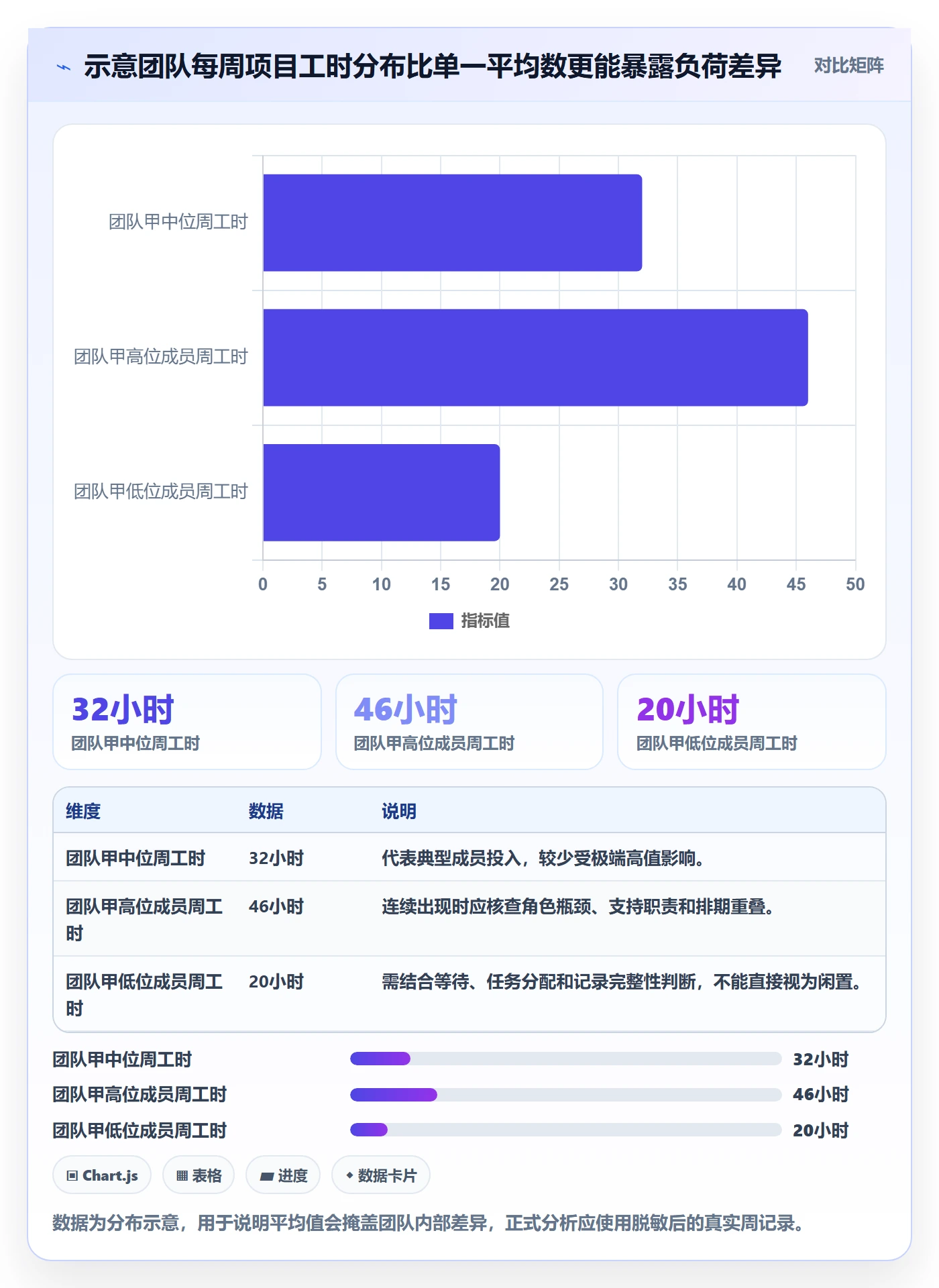Image resolution: width=939 pixels, height=1288 pixels.
Task: Click the 50 tick on the chart axis
Action: pyautogui.click(x=855, y=584)
